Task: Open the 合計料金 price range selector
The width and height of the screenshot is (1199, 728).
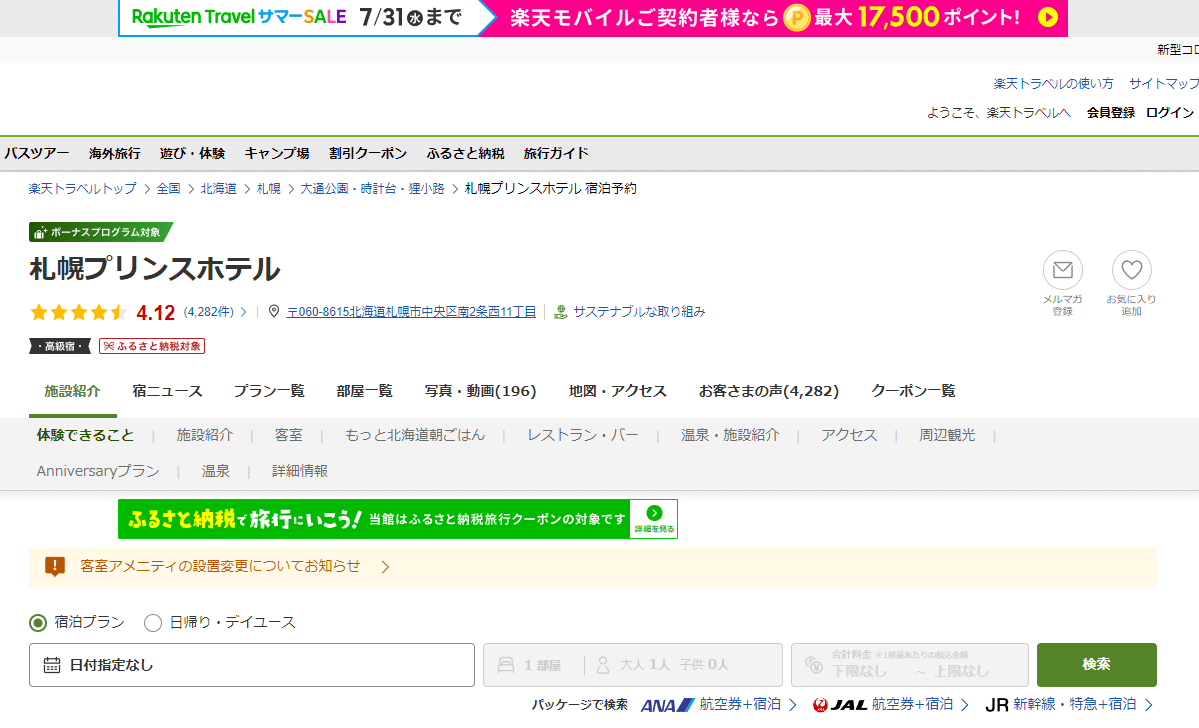Action: 910,665
